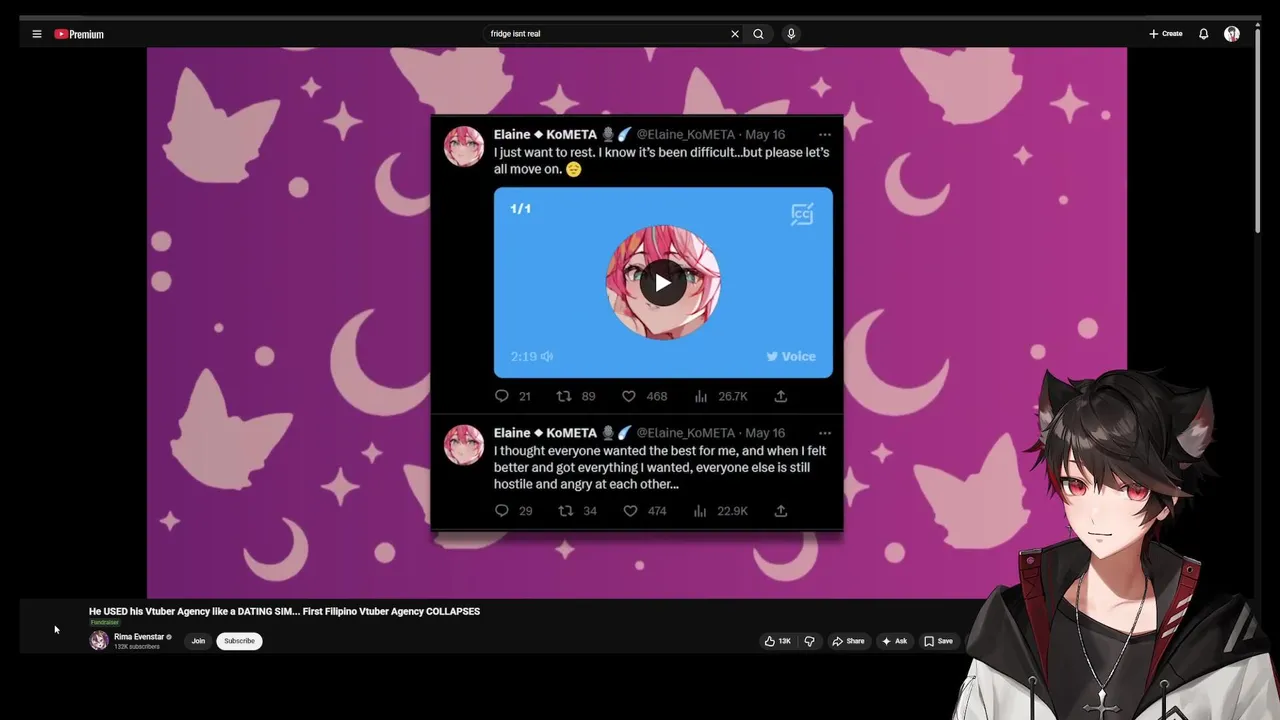The image size is (1280, 720).
Task: Click heart icon with 474 likes
Action: [630, 511]
